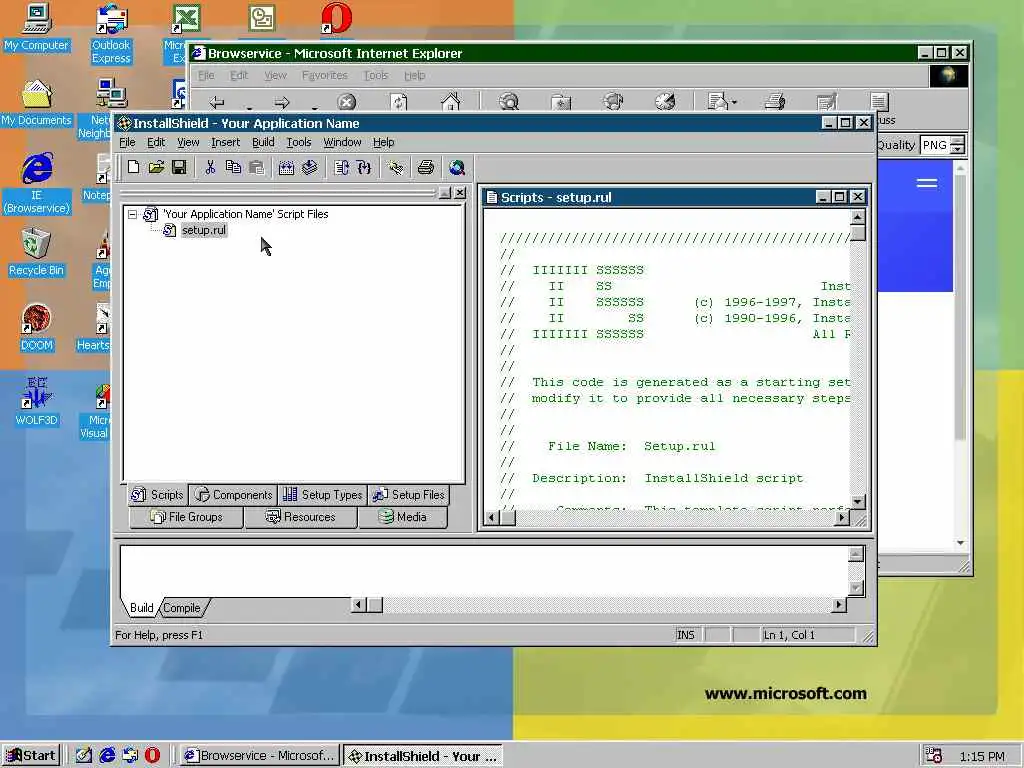Launch Internet Explorer from quick launch
This screenshot has width=1024, height=768.
click(x=106, y=756)
